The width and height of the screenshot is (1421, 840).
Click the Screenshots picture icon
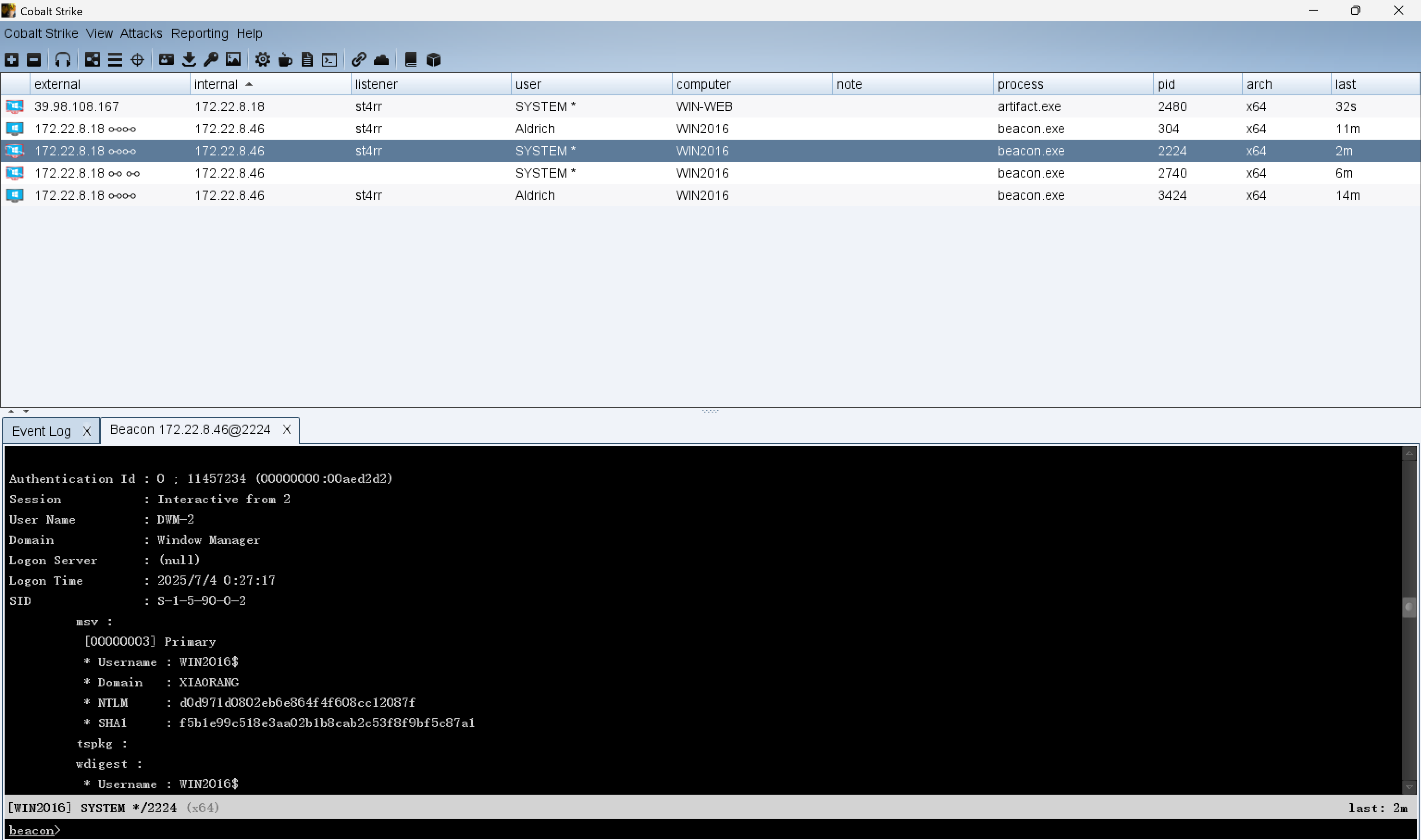[x=233, y=59]
